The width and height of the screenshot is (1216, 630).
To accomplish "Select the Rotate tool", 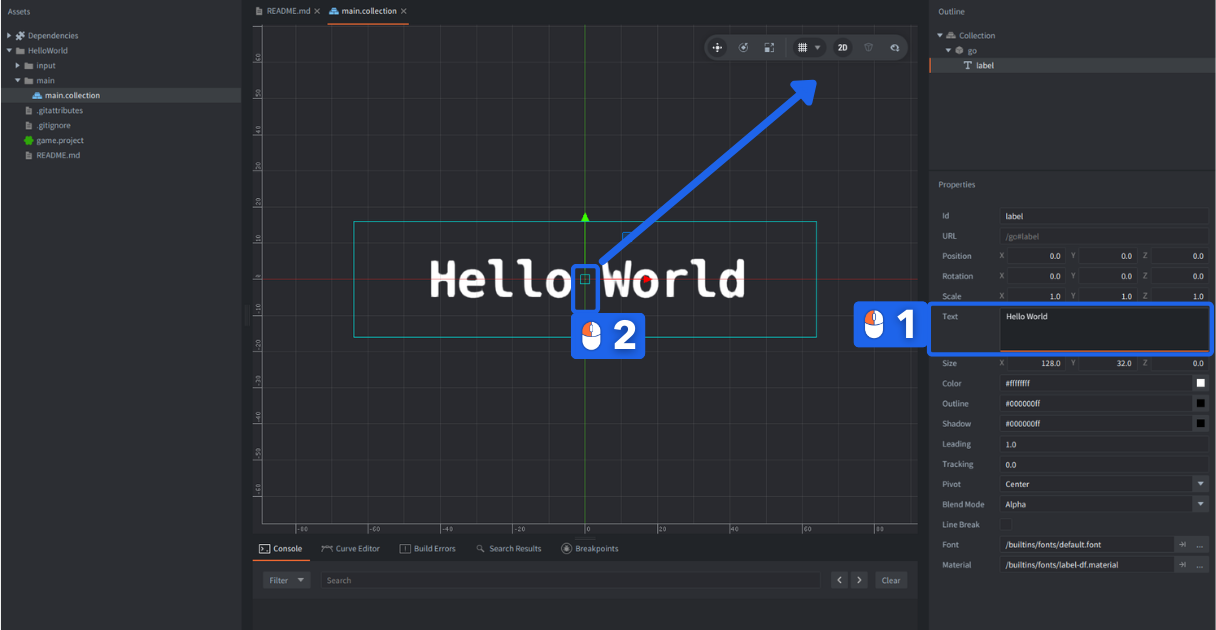I will point(743,47).
